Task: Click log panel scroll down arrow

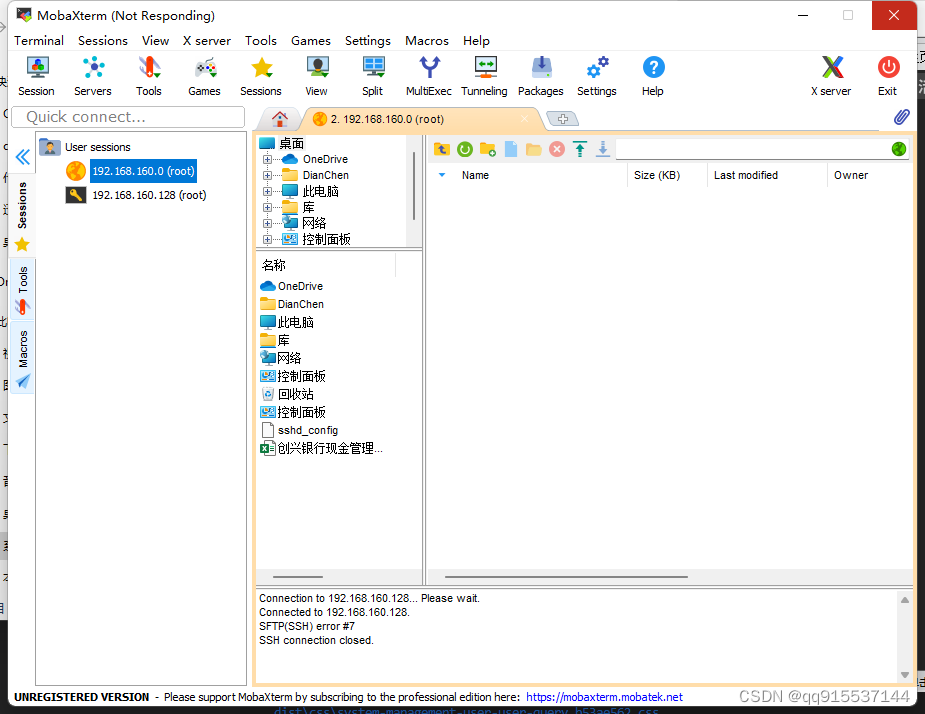Action: [x=904, y=674]
